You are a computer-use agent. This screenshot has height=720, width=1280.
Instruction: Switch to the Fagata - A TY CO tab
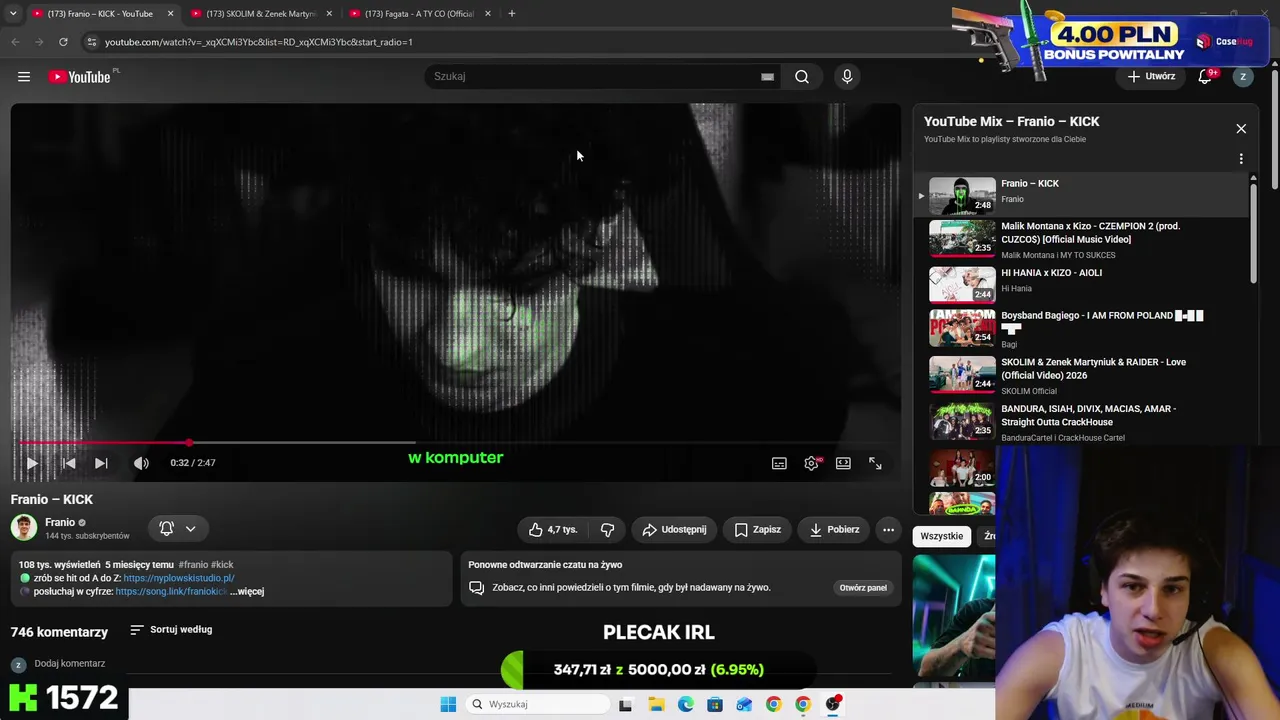click(x=419, y=14)
